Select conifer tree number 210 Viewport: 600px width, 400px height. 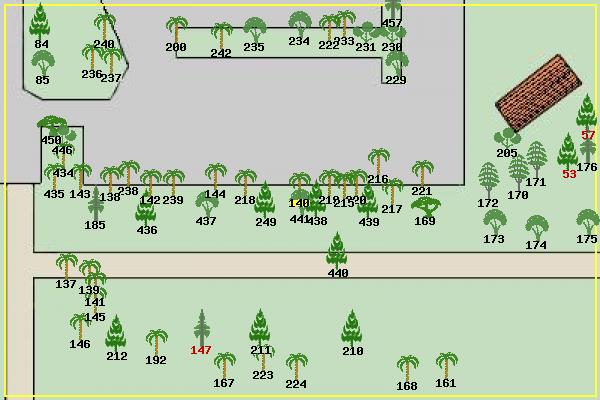(351, 327)
